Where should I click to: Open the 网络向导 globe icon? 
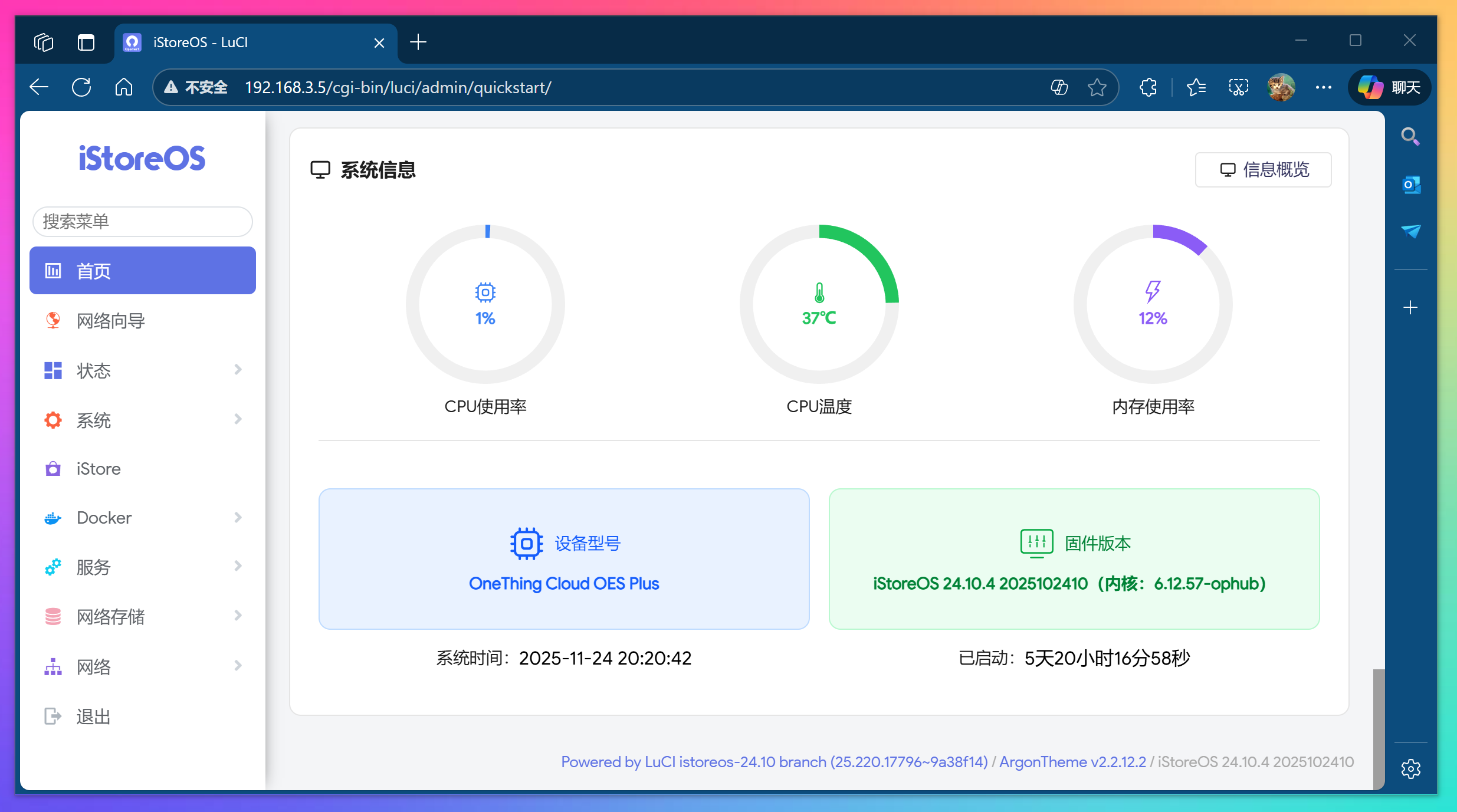[52, 320]
